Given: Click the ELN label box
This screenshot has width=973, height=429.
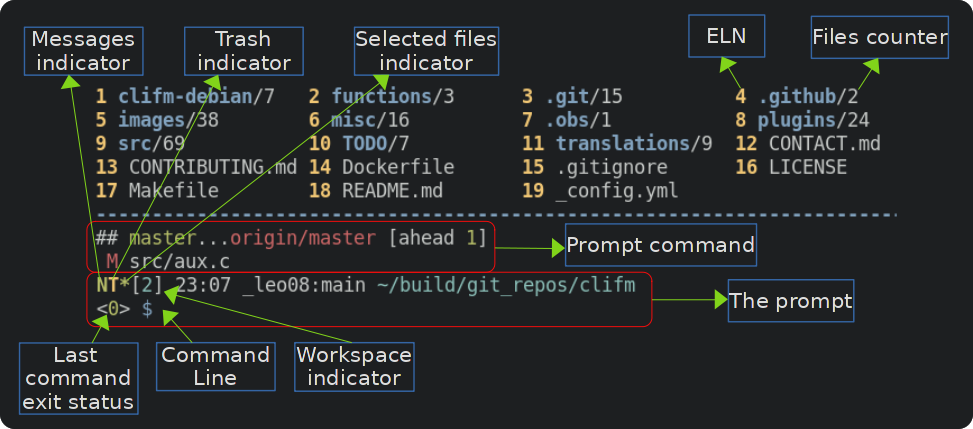Looking at the screenshot, I should [x=727, y=36].
